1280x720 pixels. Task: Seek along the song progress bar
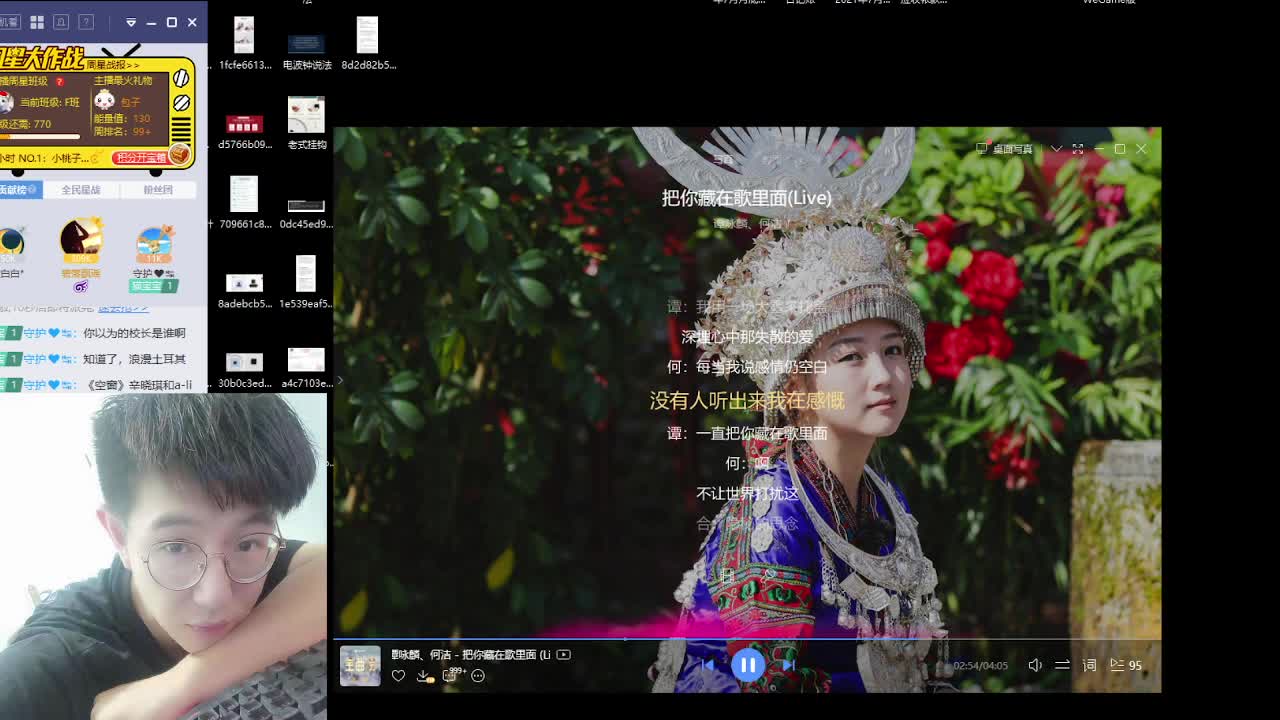pos(746,639)
